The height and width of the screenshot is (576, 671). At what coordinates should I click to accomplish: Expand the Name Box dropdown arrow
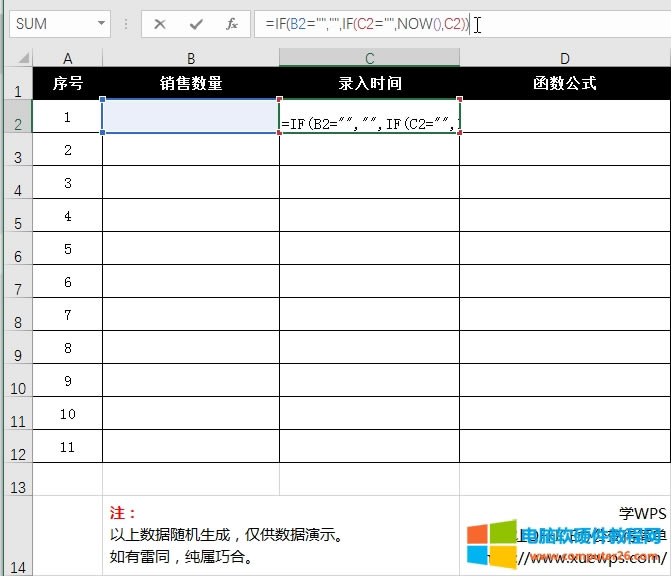pyautogui.click(x=102, y=24)
